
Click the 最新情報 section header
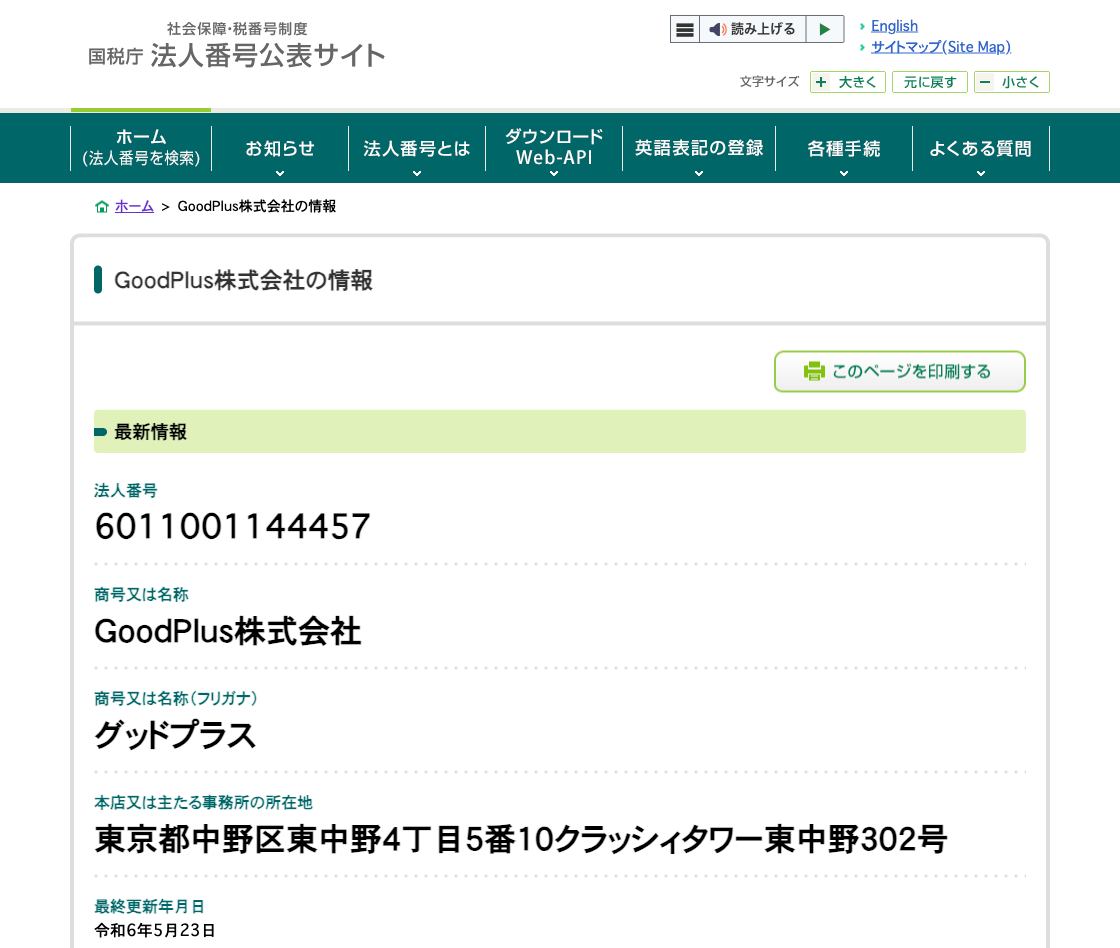pyautogui.click(x=560, y=431)
